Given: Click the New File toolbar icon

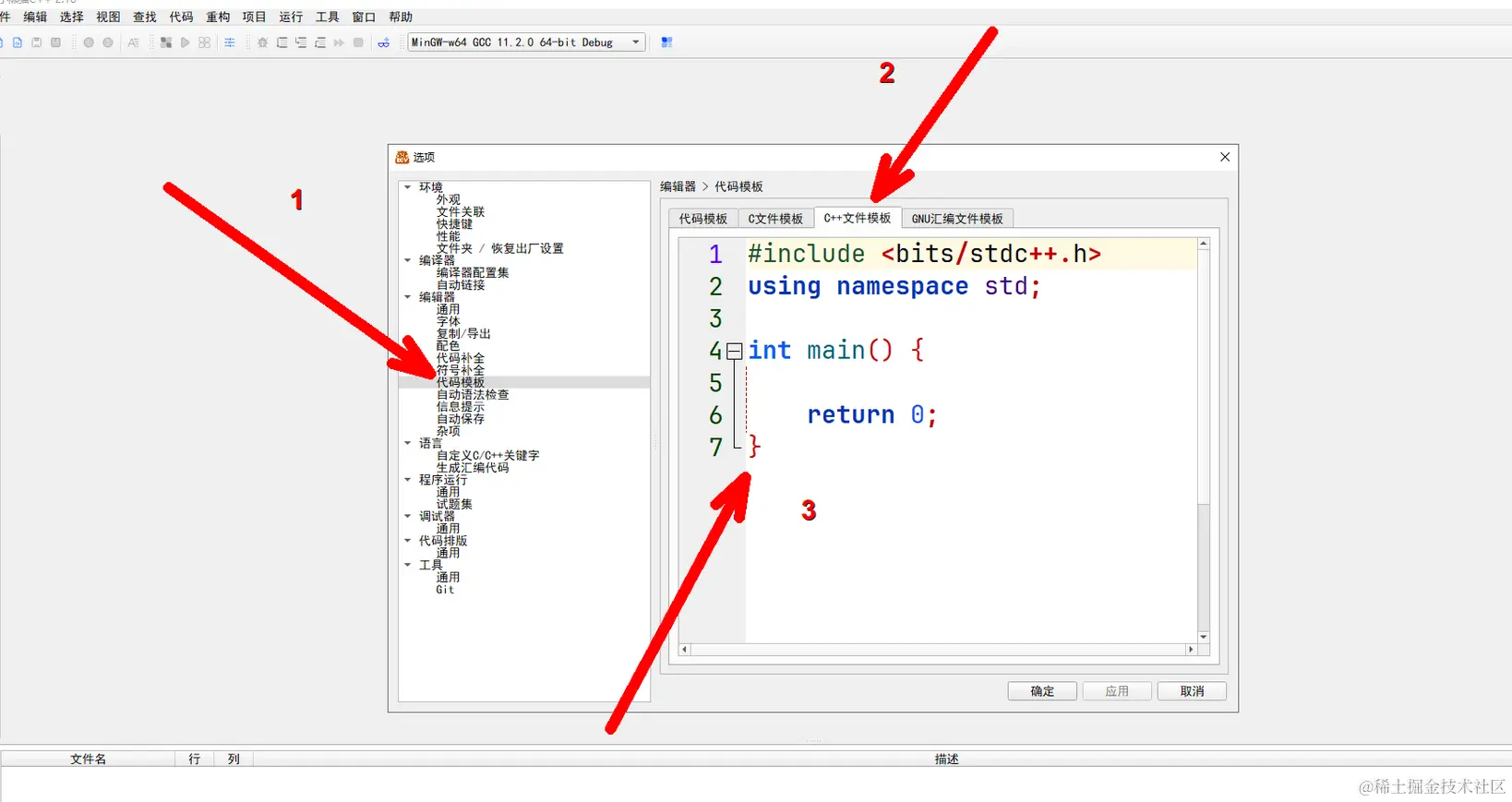Looking at the screenshot, I should pos(17,42).
